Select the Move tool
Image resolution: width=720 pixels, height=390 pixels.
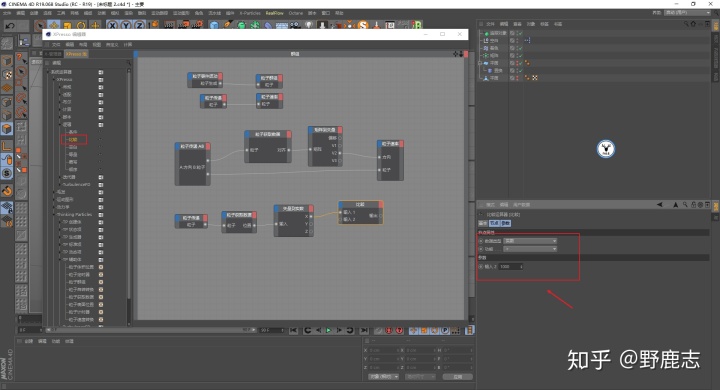54,26
